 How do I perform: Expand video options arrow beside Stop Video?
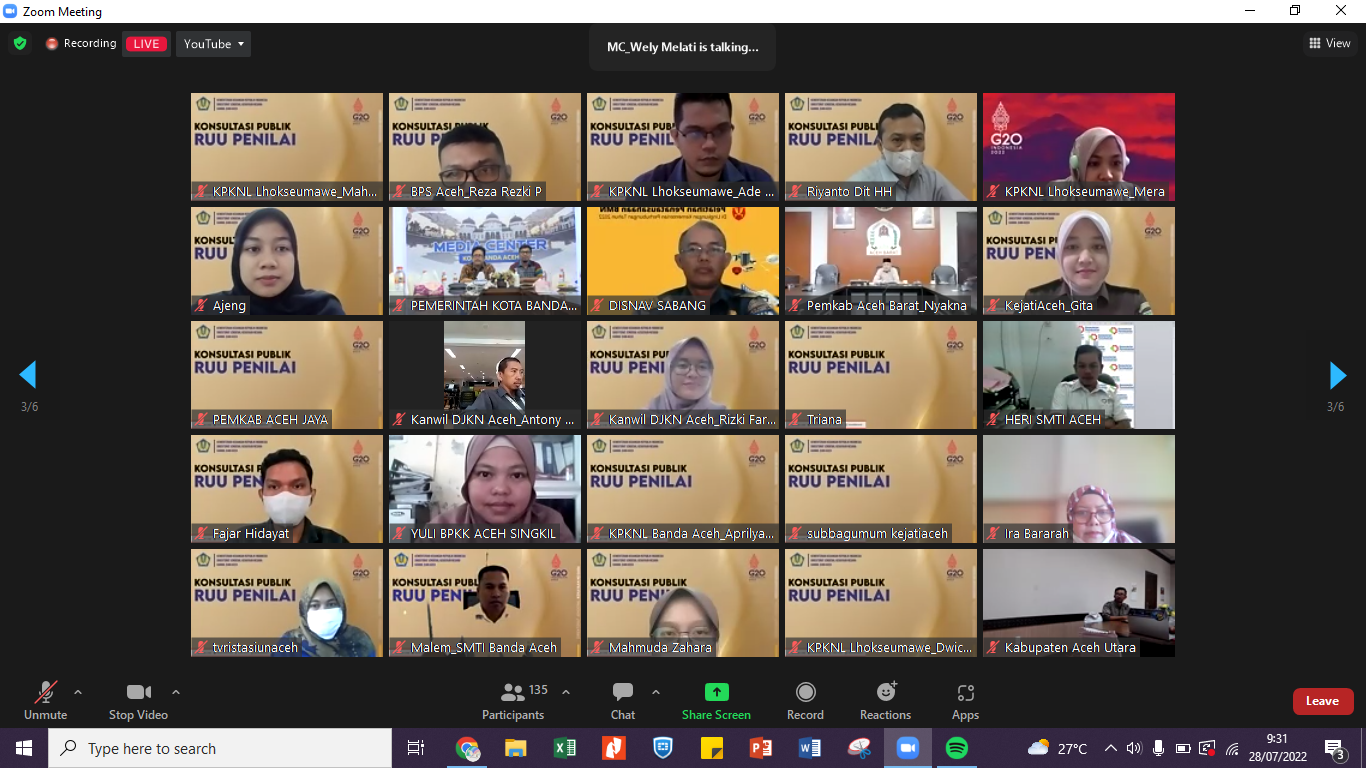click(x=176, y=692)
